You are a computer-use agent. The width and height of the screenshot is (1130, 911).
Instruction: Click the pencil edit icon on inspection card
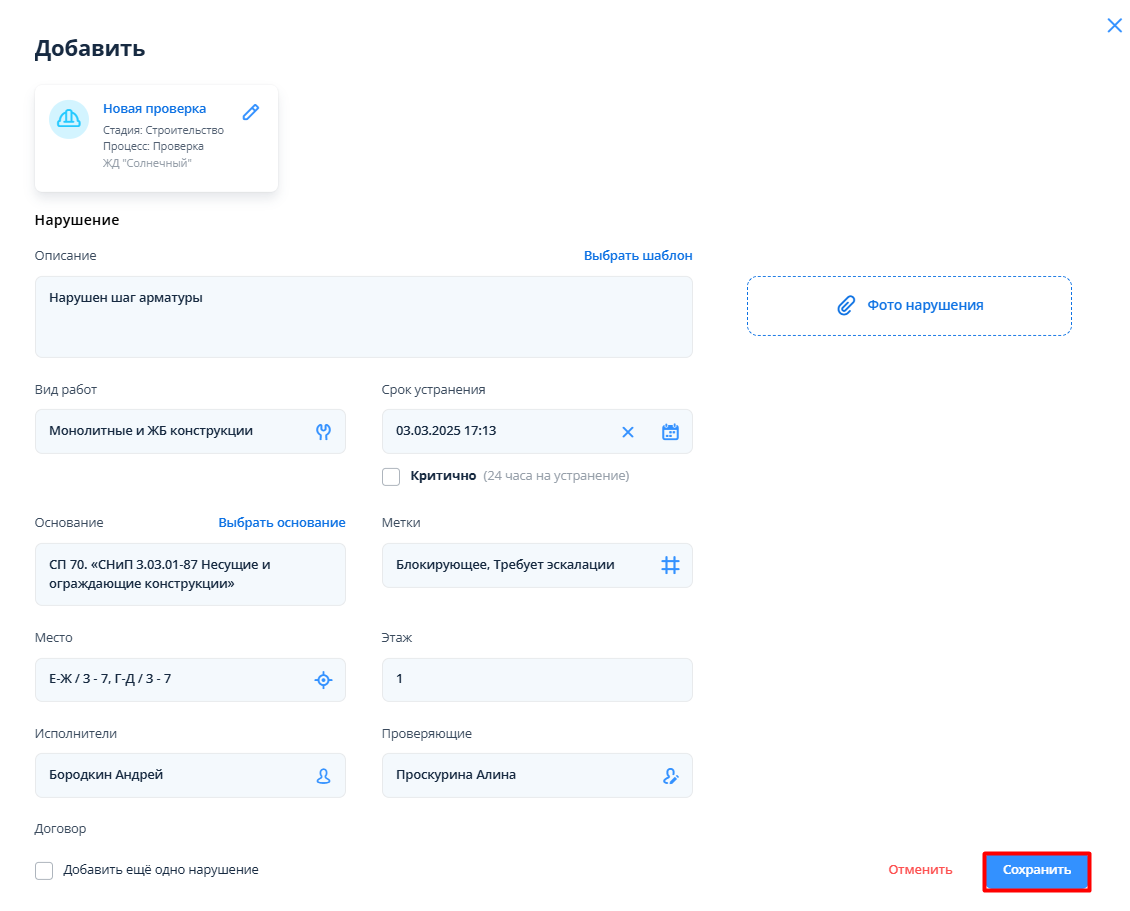(251, 112)
